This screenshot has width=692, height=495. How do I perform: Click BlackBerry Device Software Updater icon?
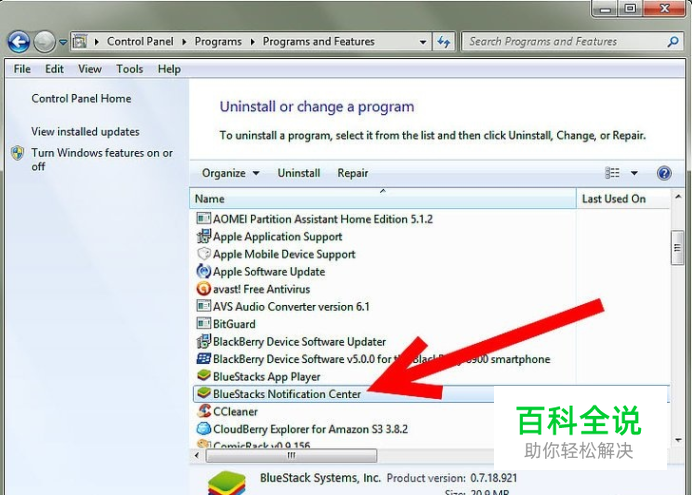point(203,341)
